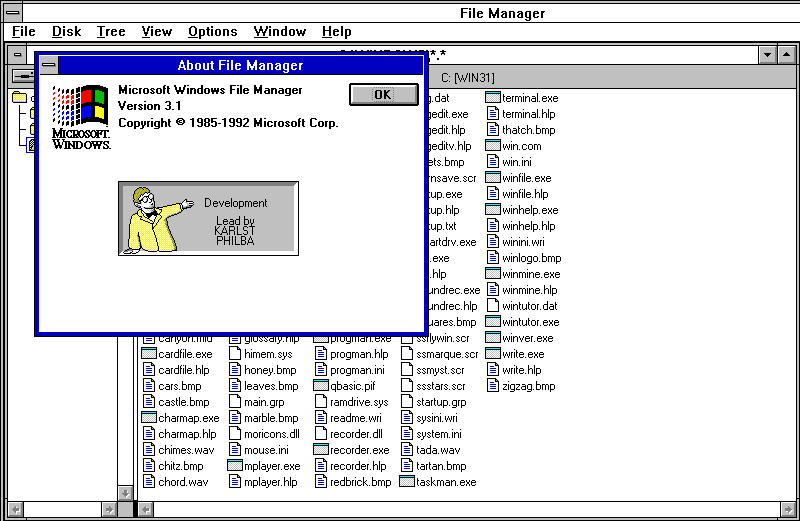The width and height of the screenshot is (800, 521).
Task: Click the chord.wav file name
Action: coord(183,482)
